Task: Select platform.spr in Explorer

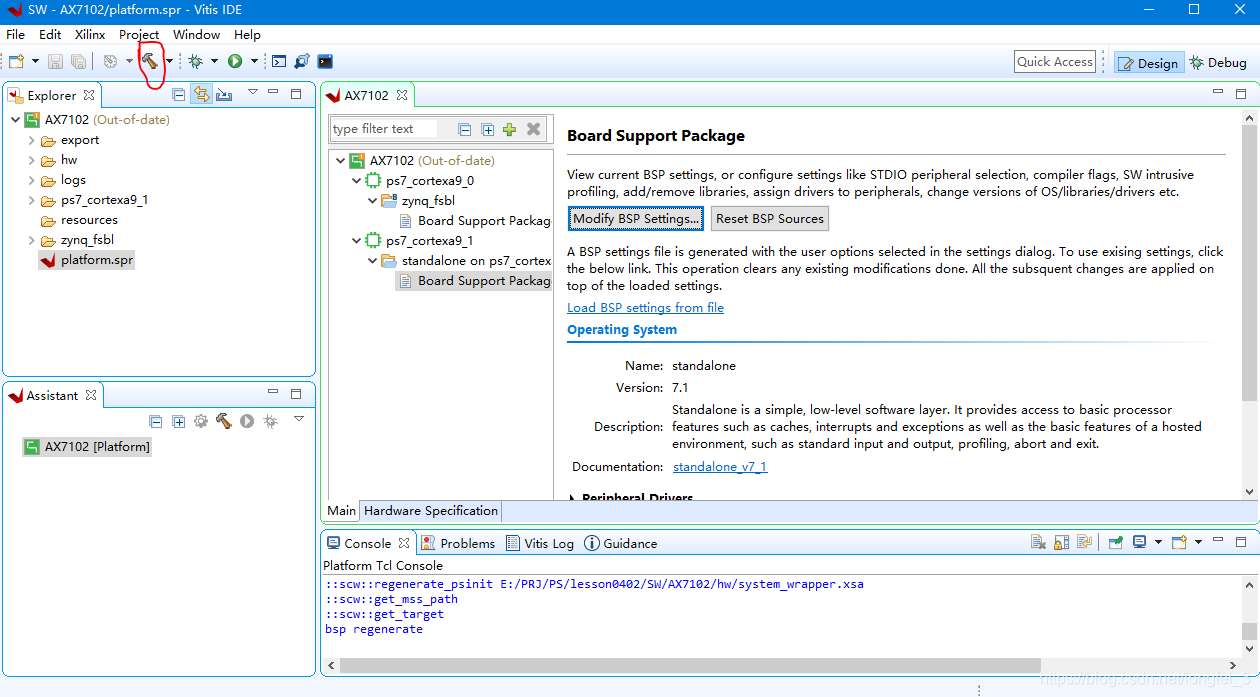Action: coord(87,260)
